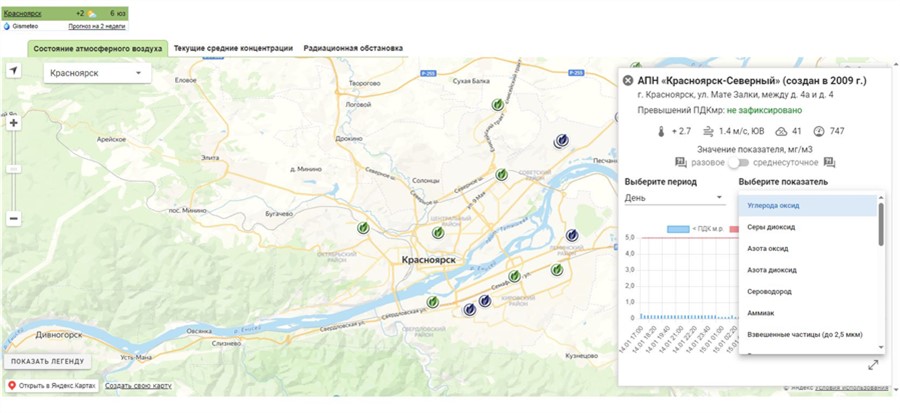Click the Кузнецово label on map
The height and width of the screenshot is (413, 900).
(x=583, y=356)
